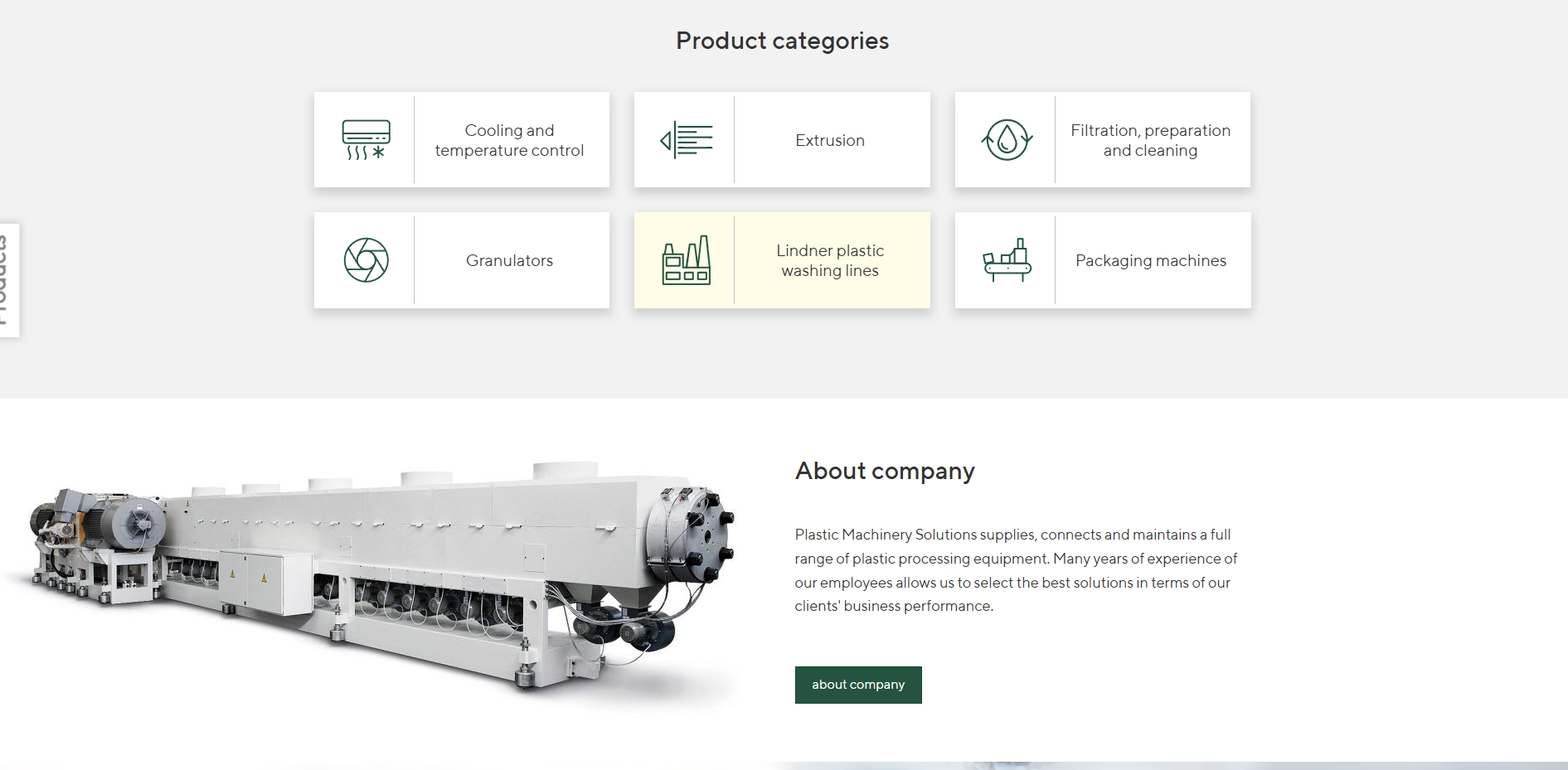Click the Product categories heading
Screen dimensions: 1568x770
click(x=782, y=41)
